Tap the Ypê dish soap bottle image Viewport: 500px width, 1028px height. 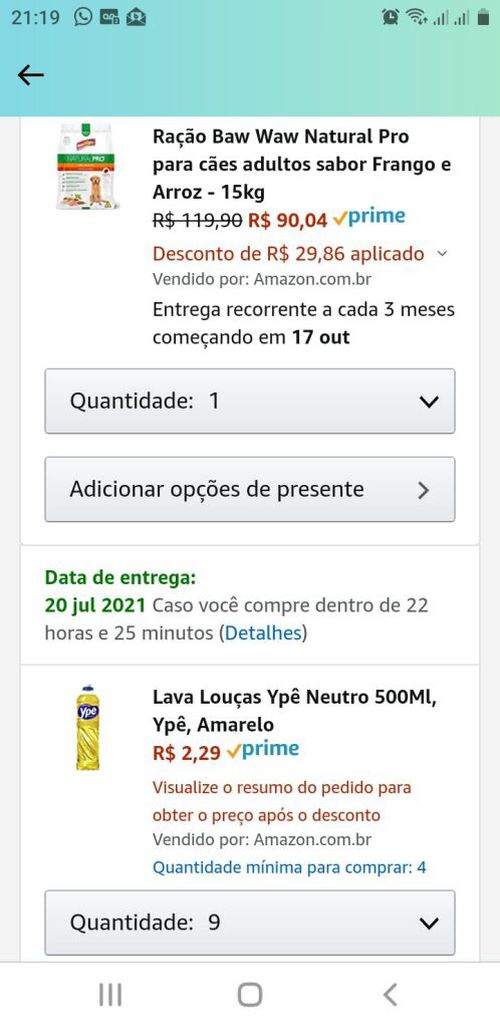pos(88,726)
